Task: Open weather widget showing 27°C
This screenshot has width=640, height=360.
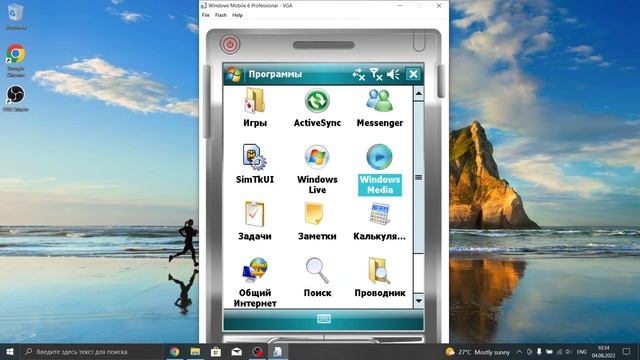Action: click(x=478, y=352)
